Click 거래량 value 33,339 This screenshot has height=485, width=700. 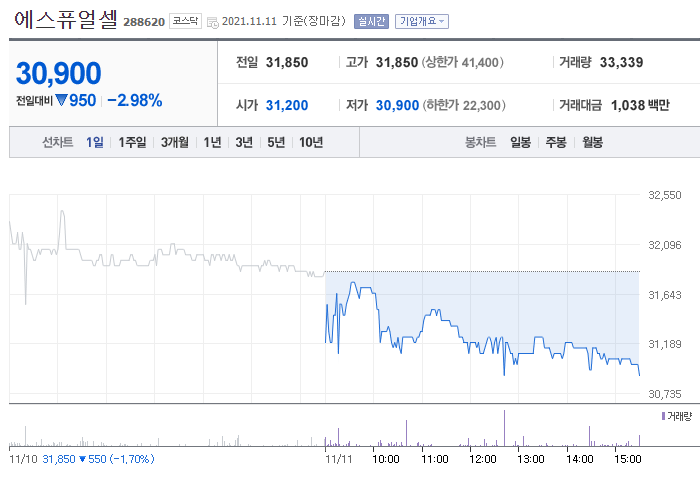(x=621, y=63)
